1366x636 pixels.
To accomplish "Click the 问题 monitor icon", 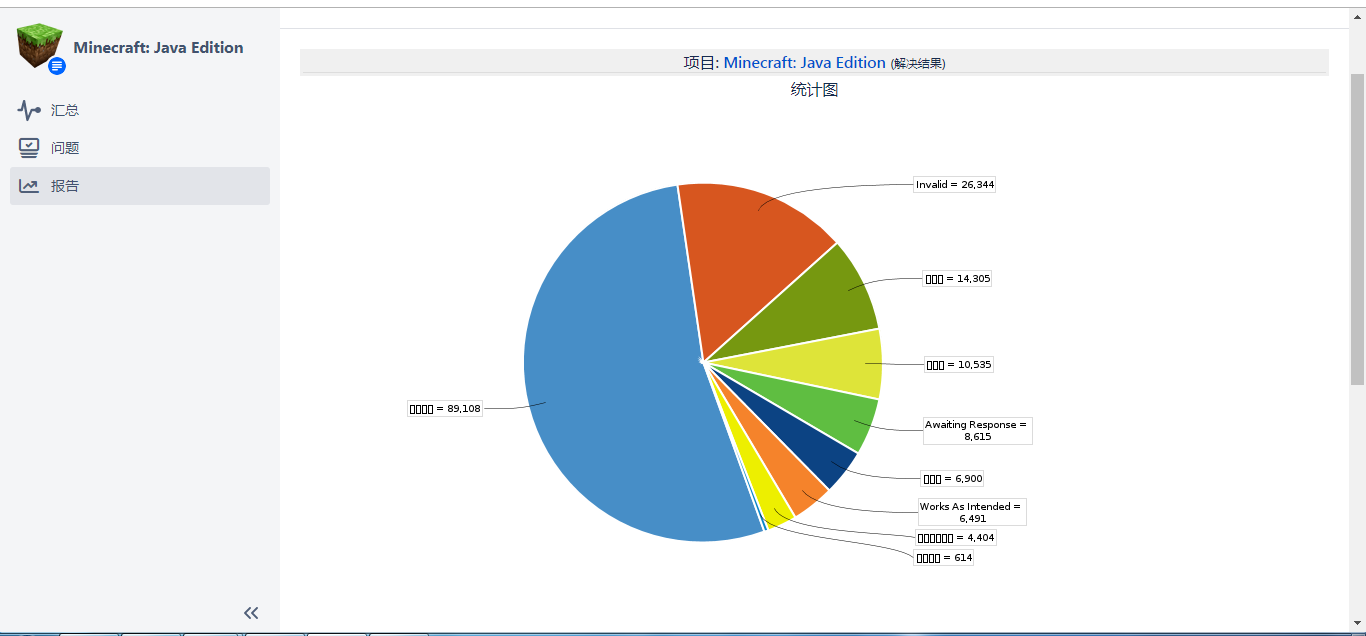I will pos(29,148).
